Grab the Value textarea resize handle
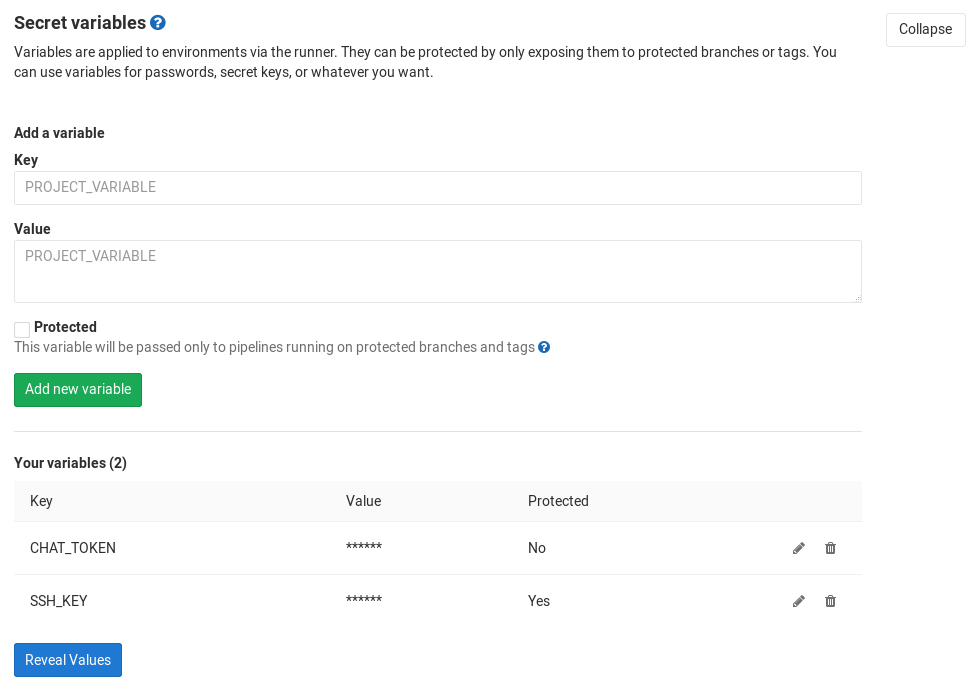The height and width of the screenshot is (693, 977). [x=857, y=298]
